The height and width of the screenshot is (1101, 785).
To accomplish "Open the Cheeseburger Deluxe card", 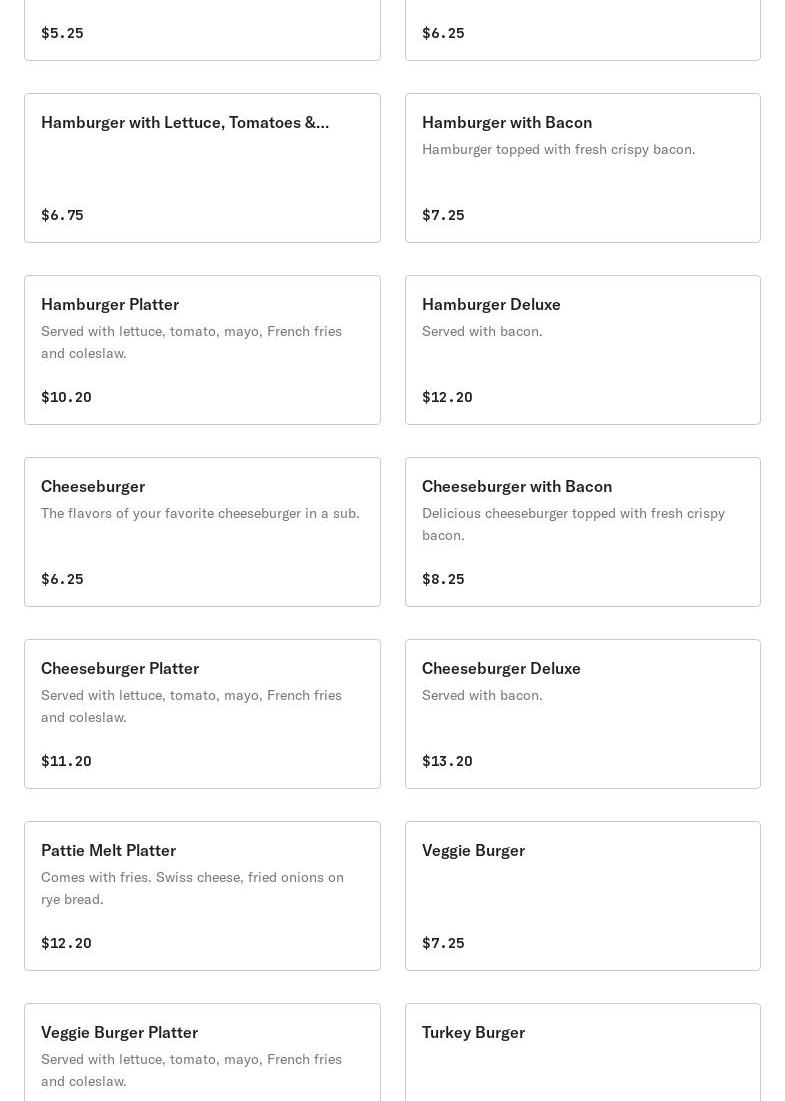I will coord(582,714).
